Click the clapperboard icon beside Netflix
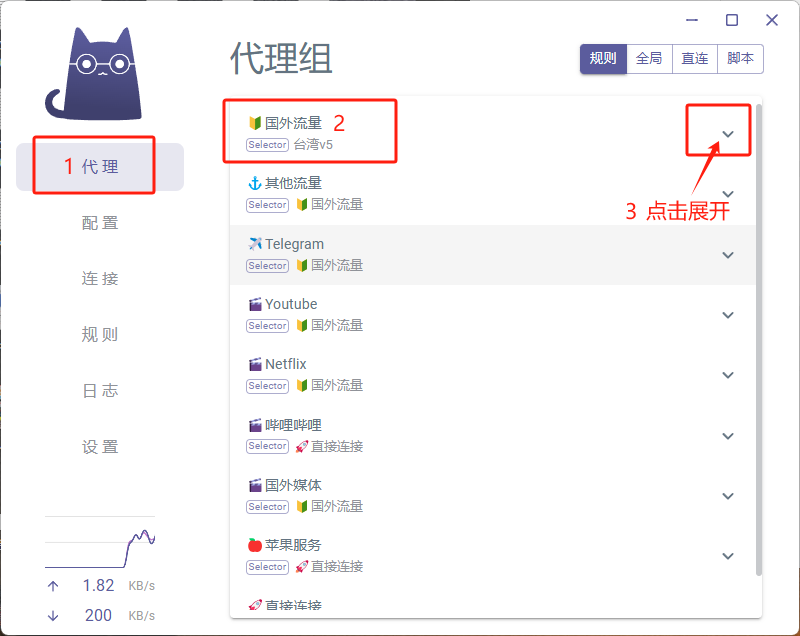The height and width of the screenshot is (636, 800). click(x=254, y=364)
